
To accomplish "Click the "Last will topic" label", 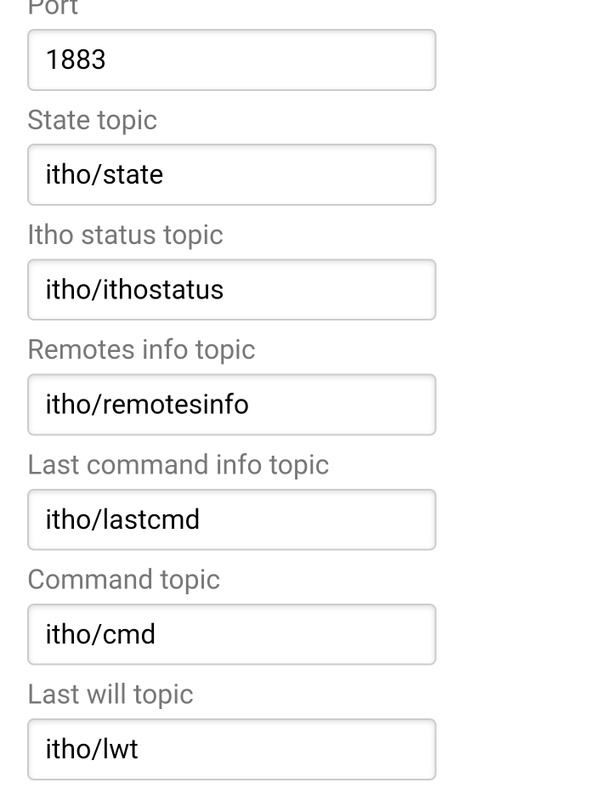I will pyautogui.click(x=110, y=695).
